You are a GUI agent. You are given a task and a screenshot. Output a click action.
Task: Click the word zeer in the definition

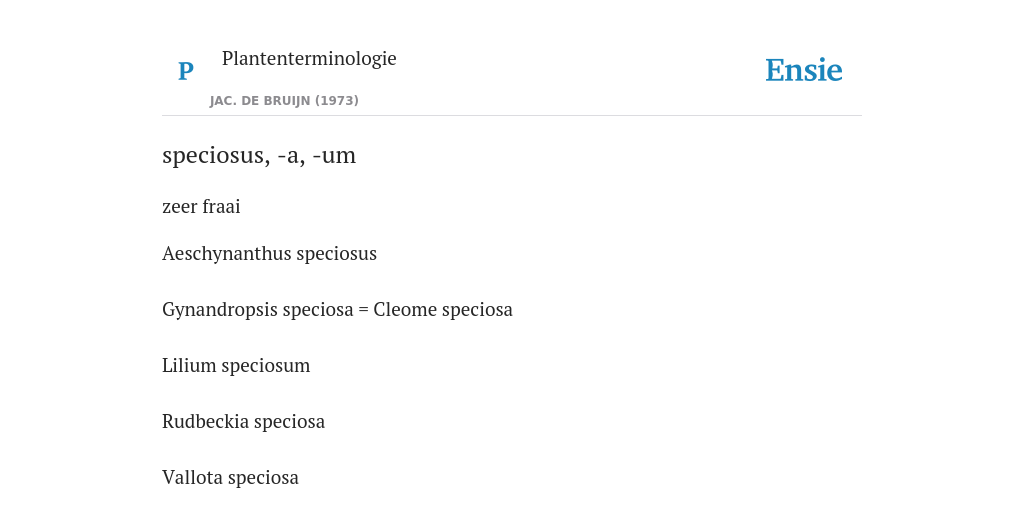(180, 206)
